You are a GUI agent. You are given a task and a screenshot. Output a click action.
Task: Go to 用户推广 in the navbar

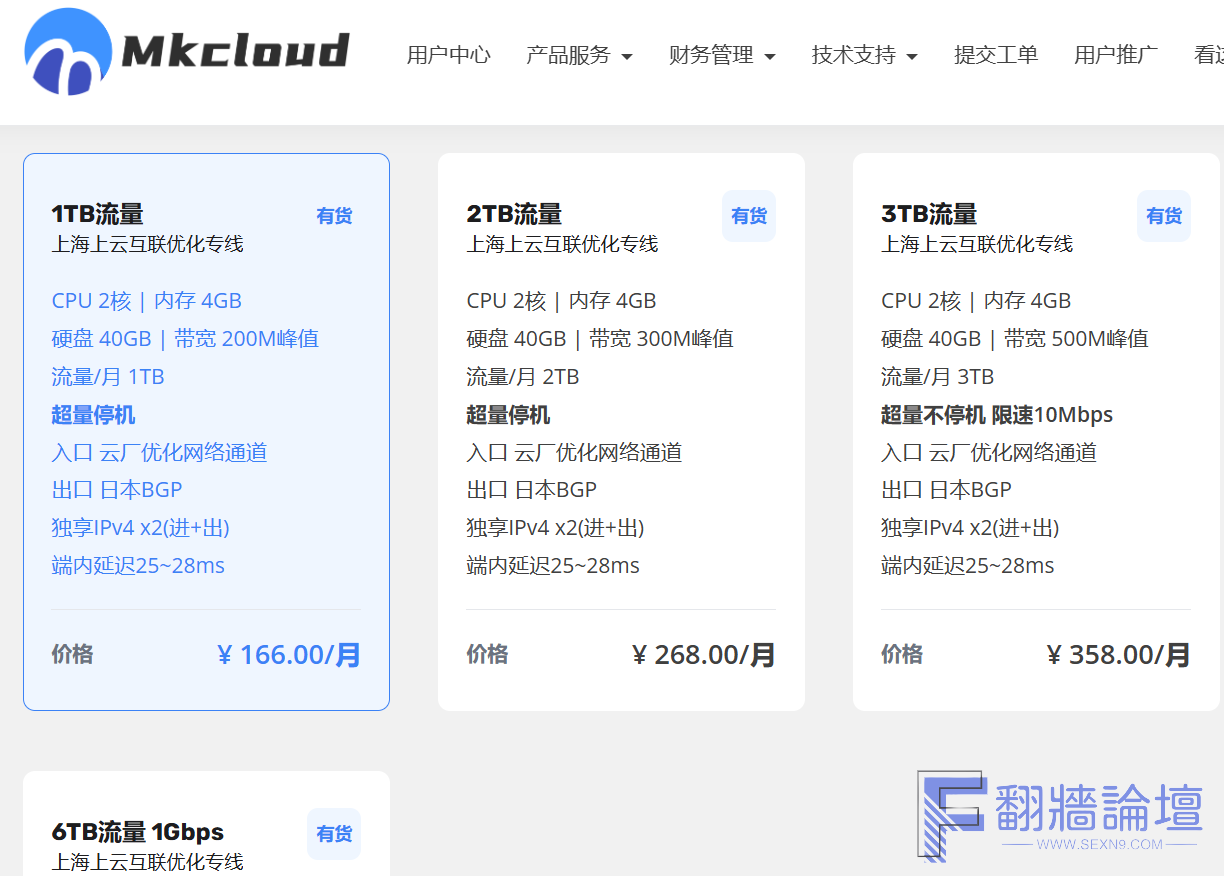[1115, 55]
